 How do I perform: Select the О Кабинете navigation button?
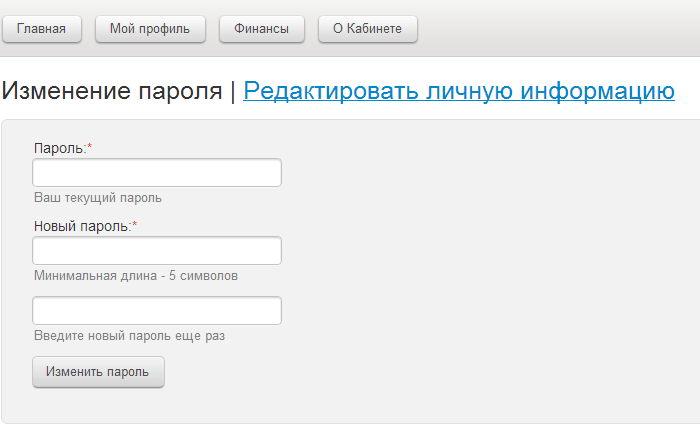tap(367, 29)
